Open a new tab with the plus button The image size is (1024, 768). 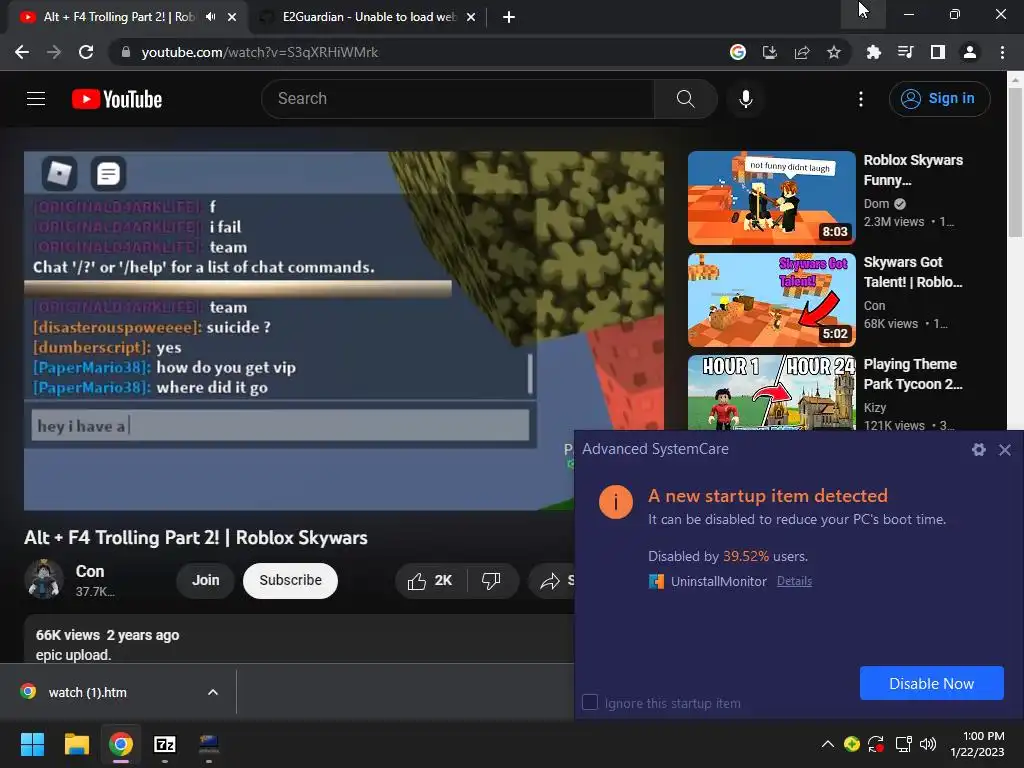pyautogui.click(x=509, y=17)
